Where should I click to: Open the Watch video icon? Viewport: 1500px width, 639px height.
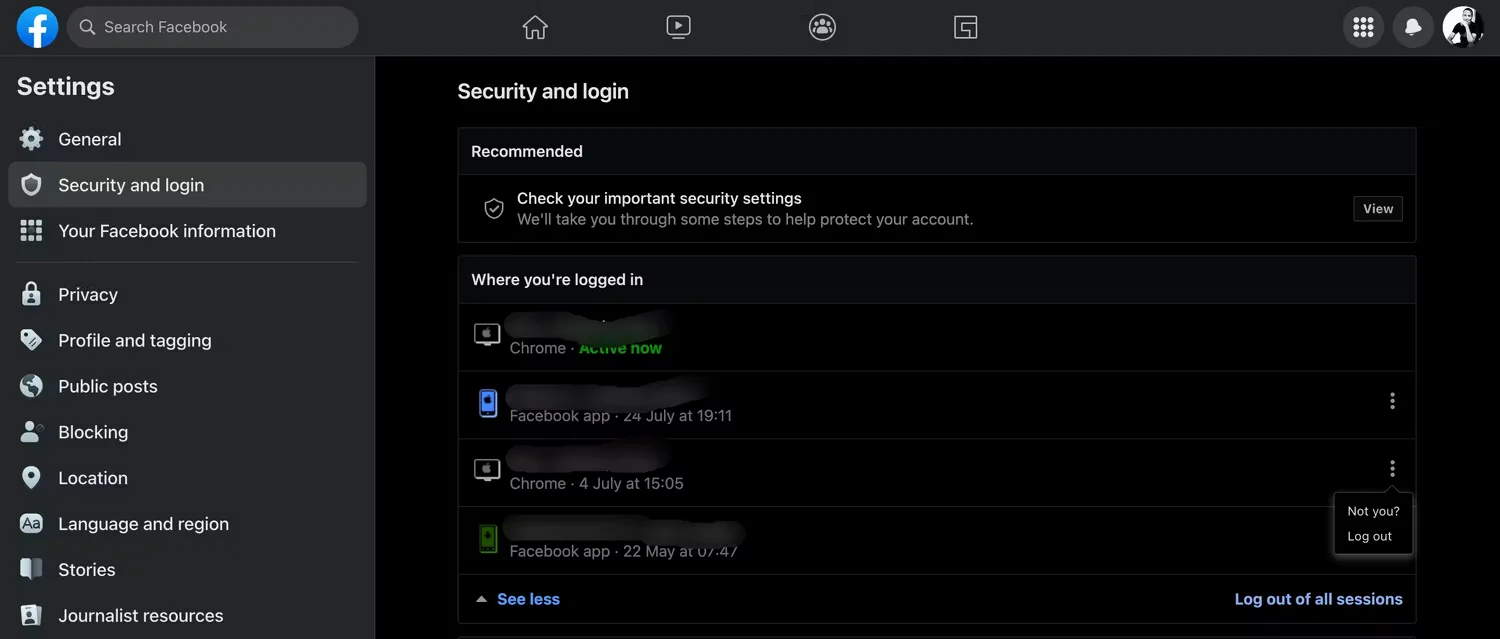point(678,27)
